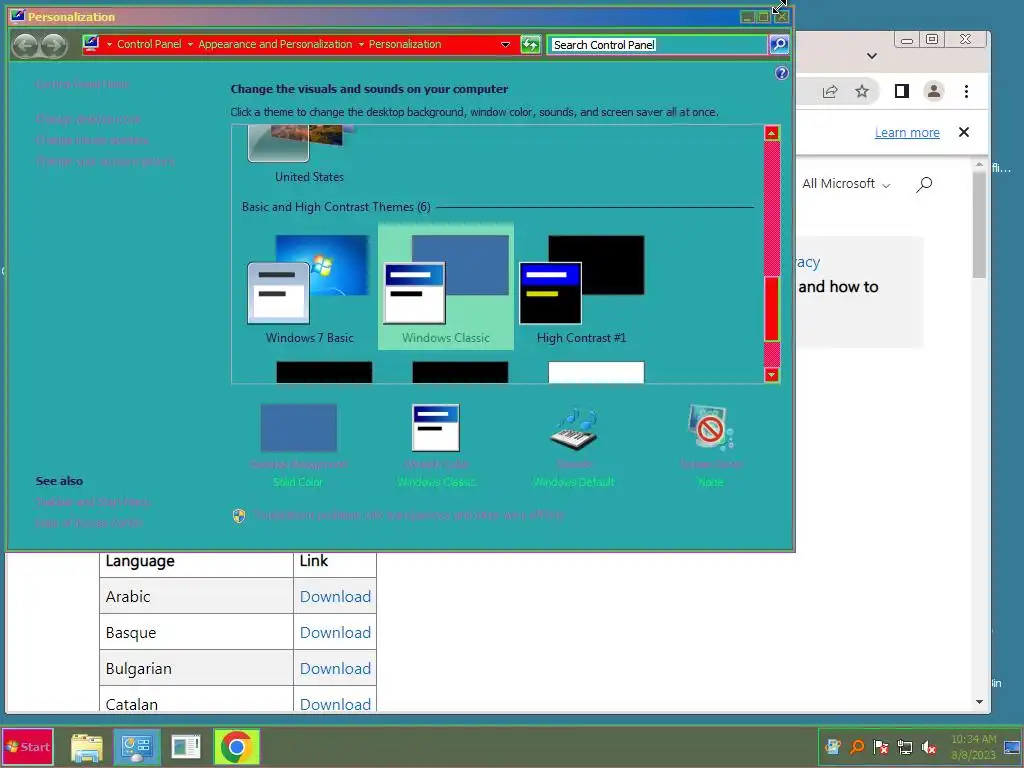Open Chrome three-dot menu
1024x768 pixels.
pos(967,91)
